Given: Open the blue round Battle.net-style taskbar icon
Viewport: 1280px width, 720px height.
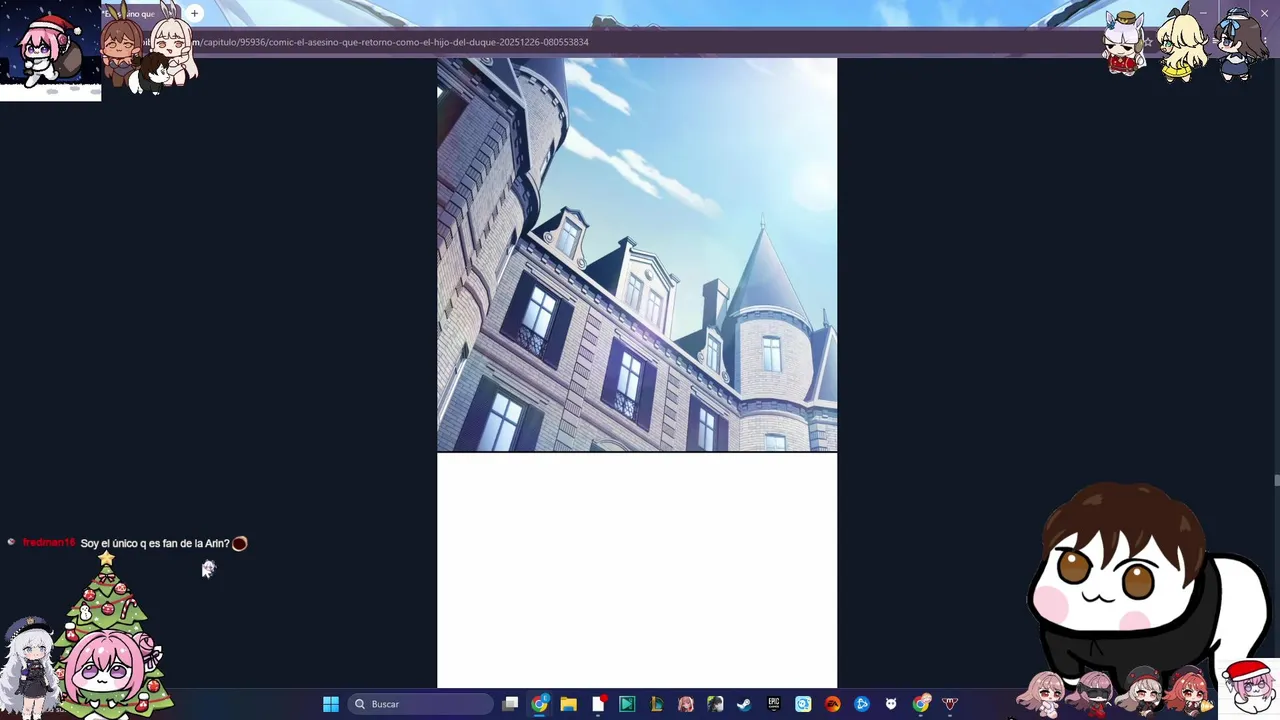Looking at the screenshot, I should point(862,704).
